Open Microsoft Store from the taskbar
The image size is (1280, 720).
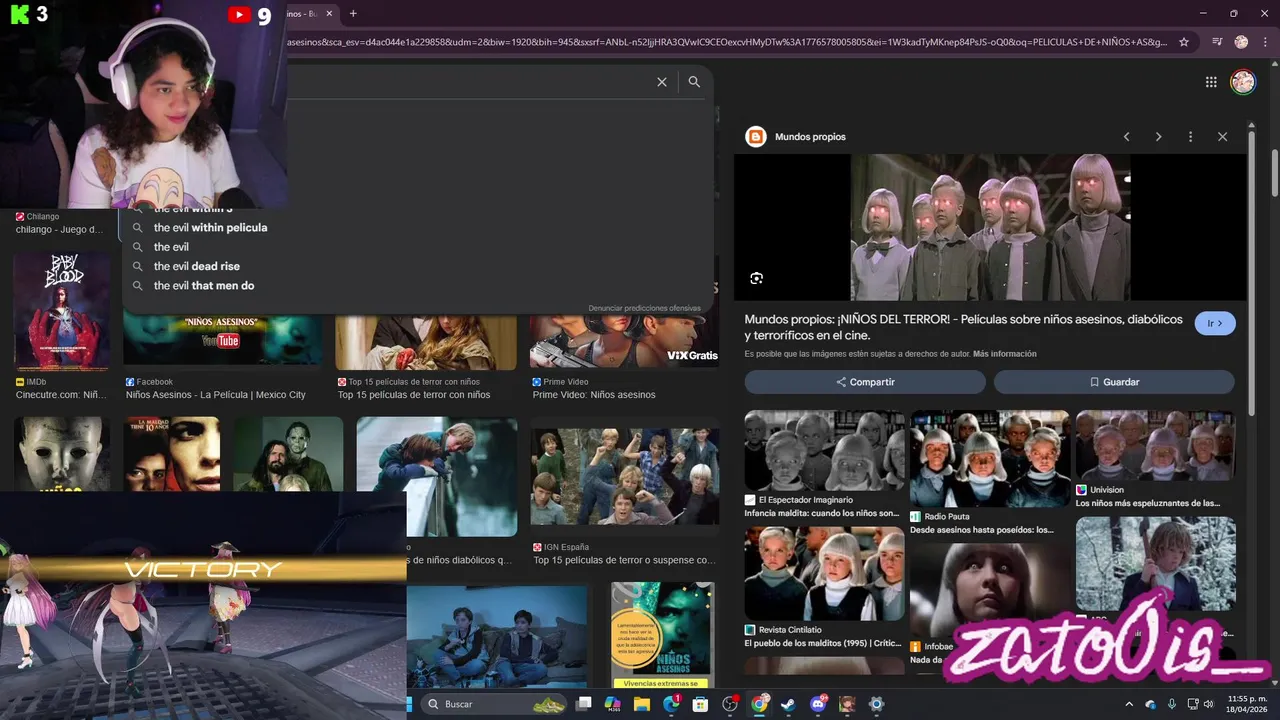700,704
